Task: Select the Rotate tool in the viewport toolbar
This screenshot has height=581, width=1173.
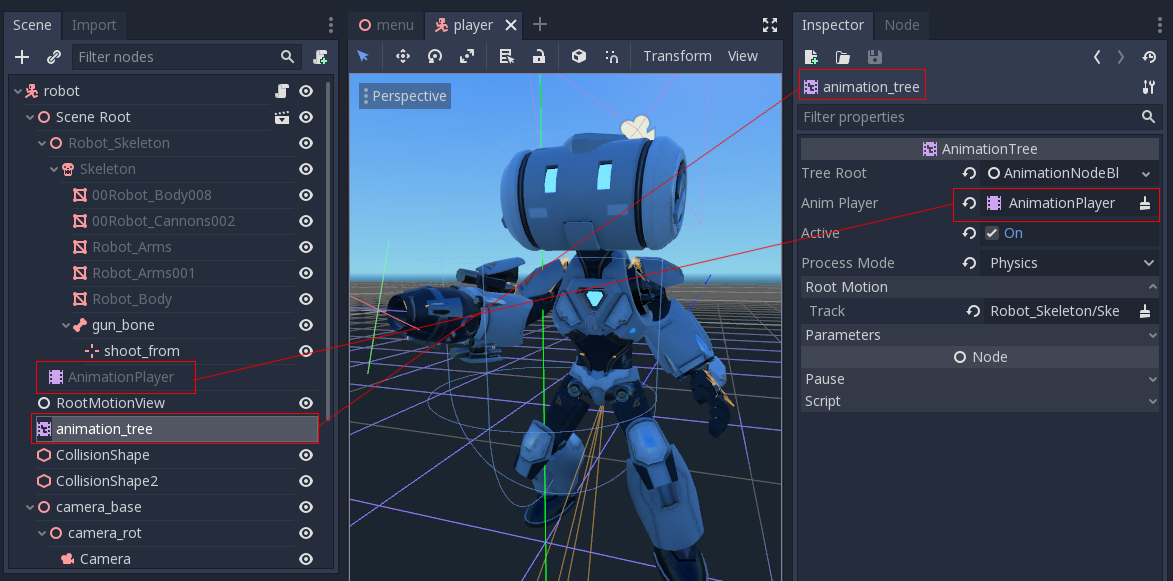Action: pos(434,56)
